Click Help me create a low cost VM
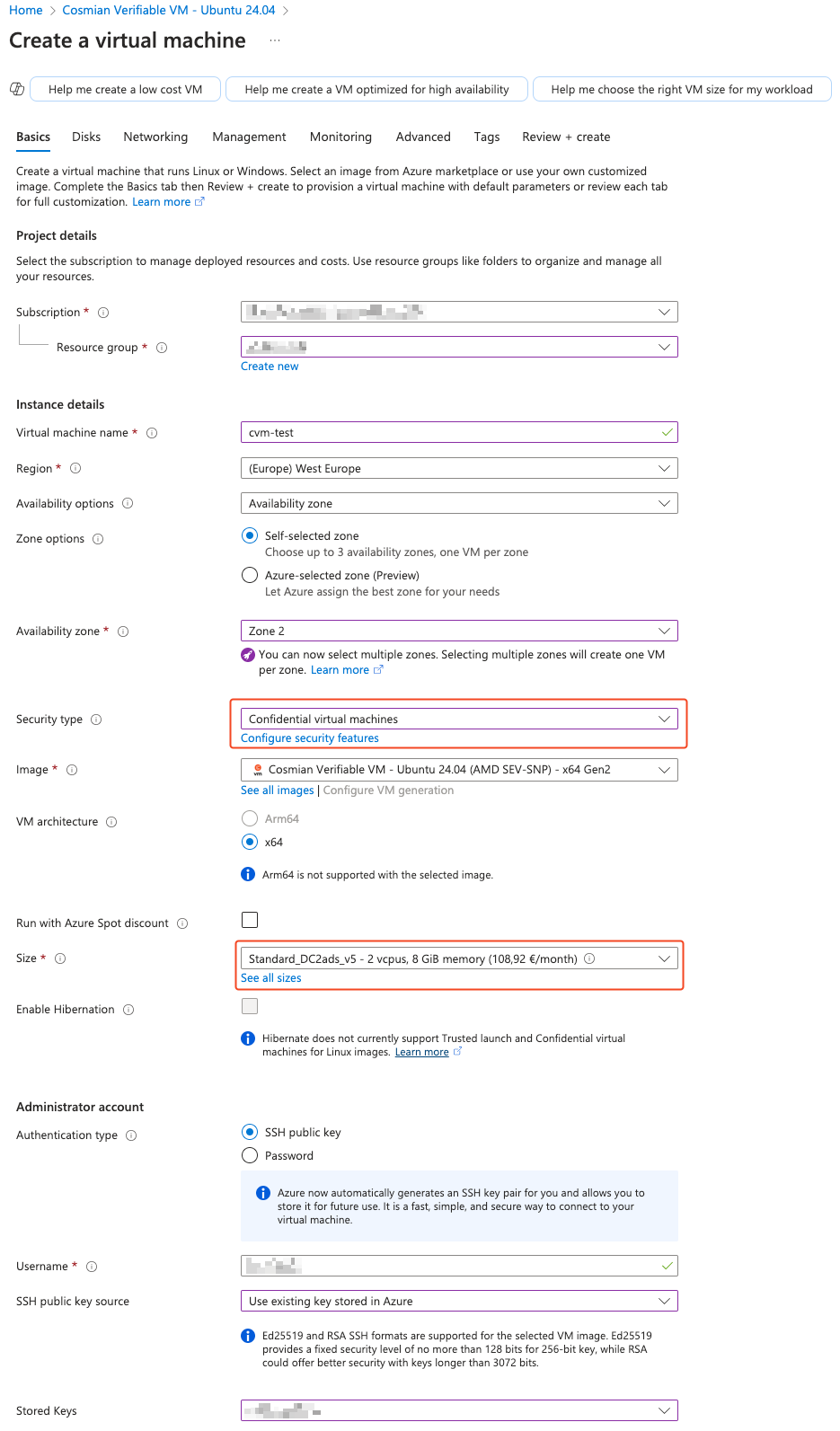Viewport: 840px width, 1431px height. pyautogui.click(x=125, y=89)
